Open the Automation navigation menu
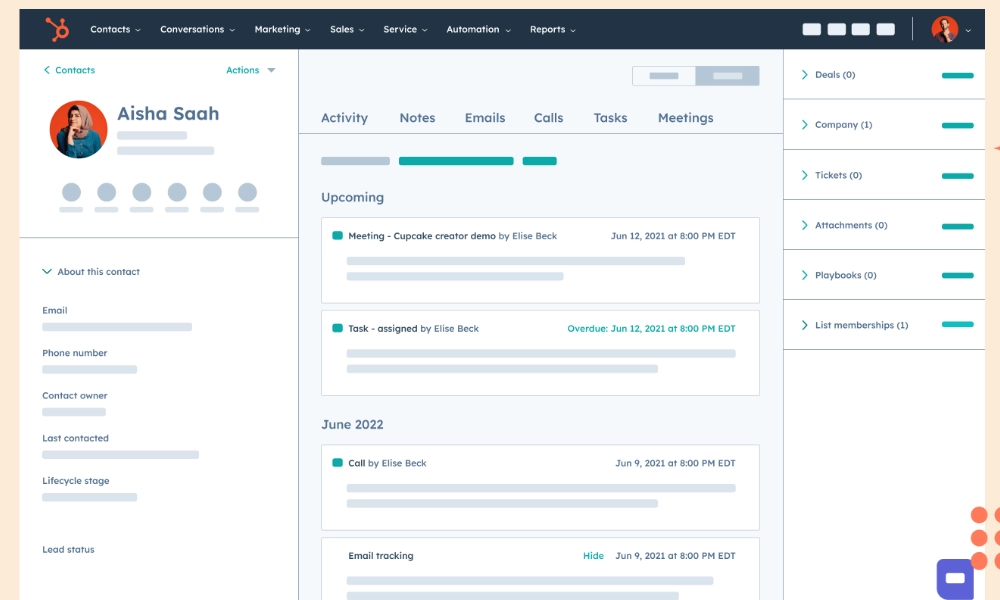 (478, 29)
